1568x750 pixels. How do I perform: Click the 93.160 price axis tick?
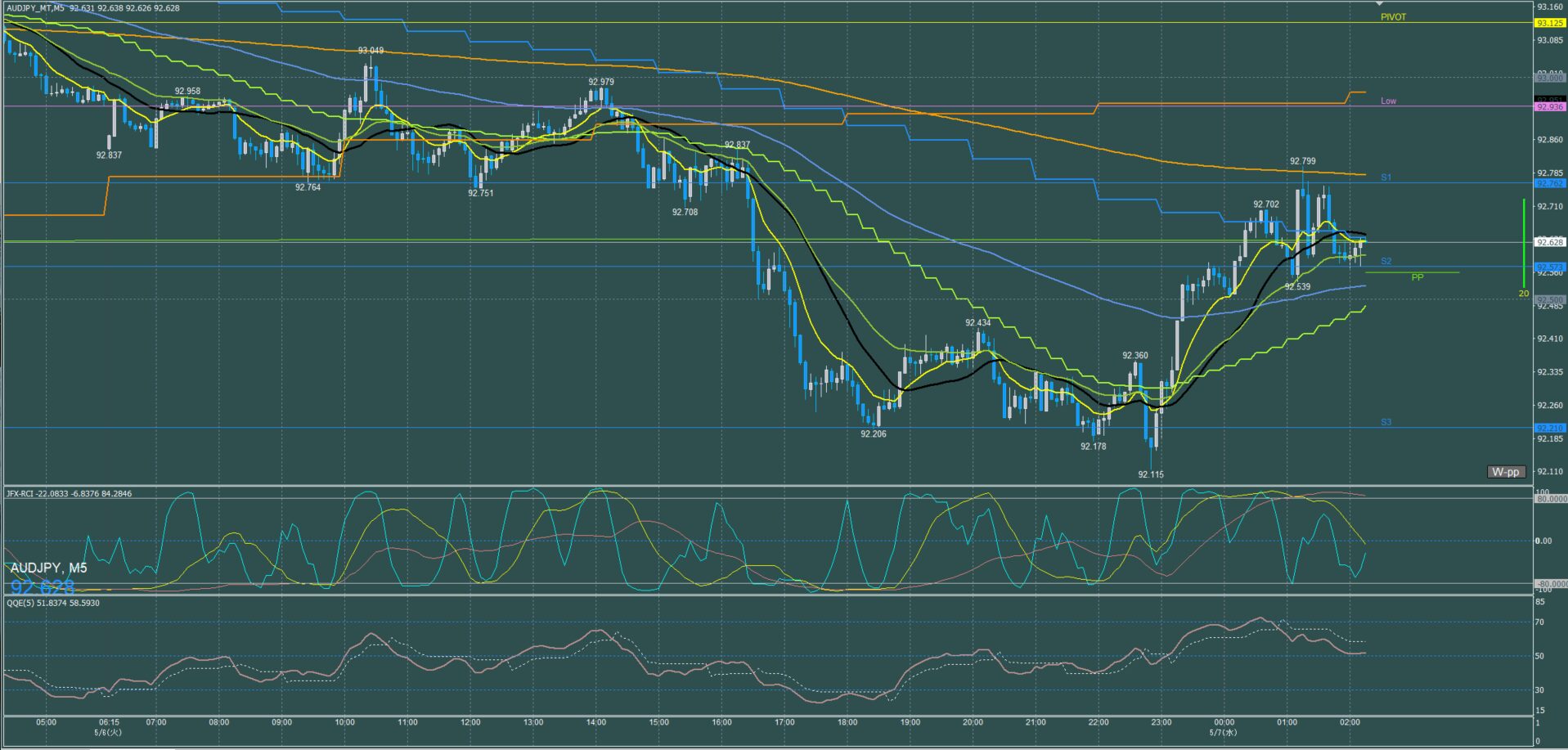tap(1550, 7)
